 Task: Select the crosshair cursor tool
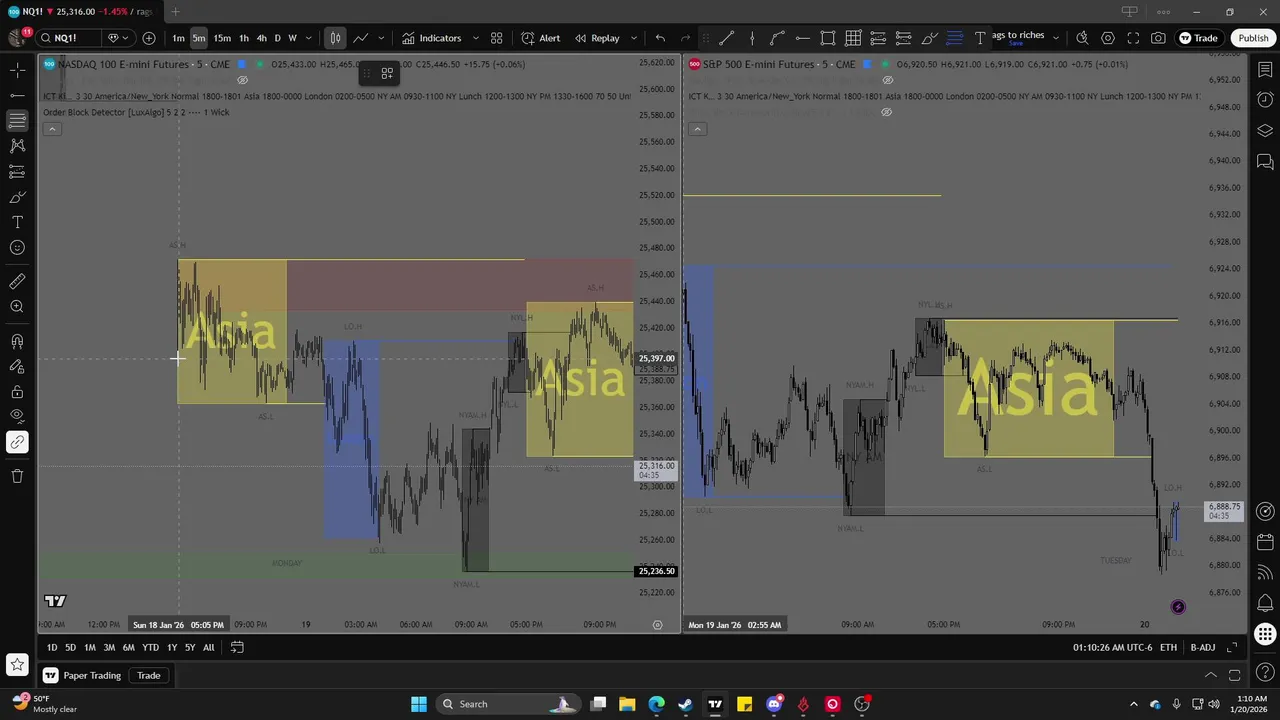click(17, 70)
